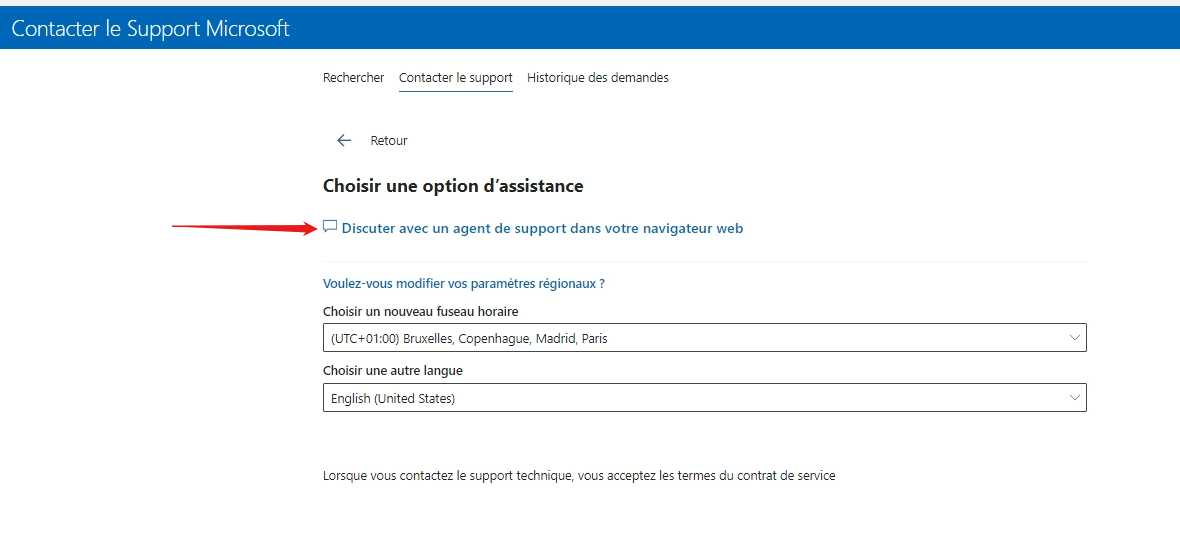
Task: Open the Historique des demandes tab
Action: 598,77
